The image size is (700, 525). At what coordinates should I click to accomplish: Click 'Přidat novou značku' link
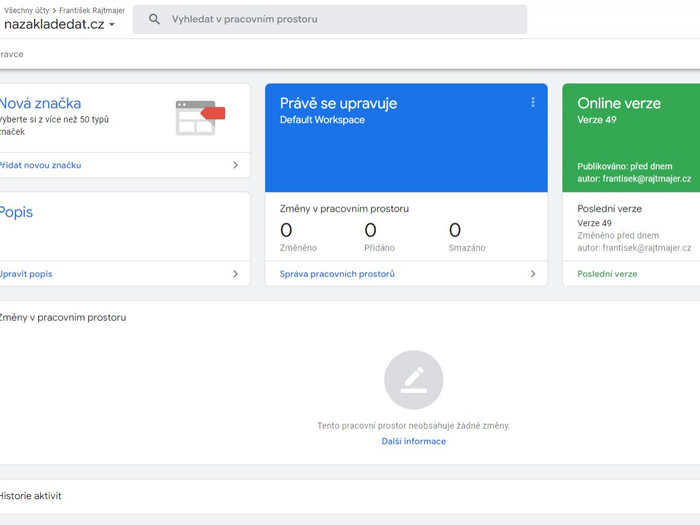pyautogui.click(x=41, y=165)
